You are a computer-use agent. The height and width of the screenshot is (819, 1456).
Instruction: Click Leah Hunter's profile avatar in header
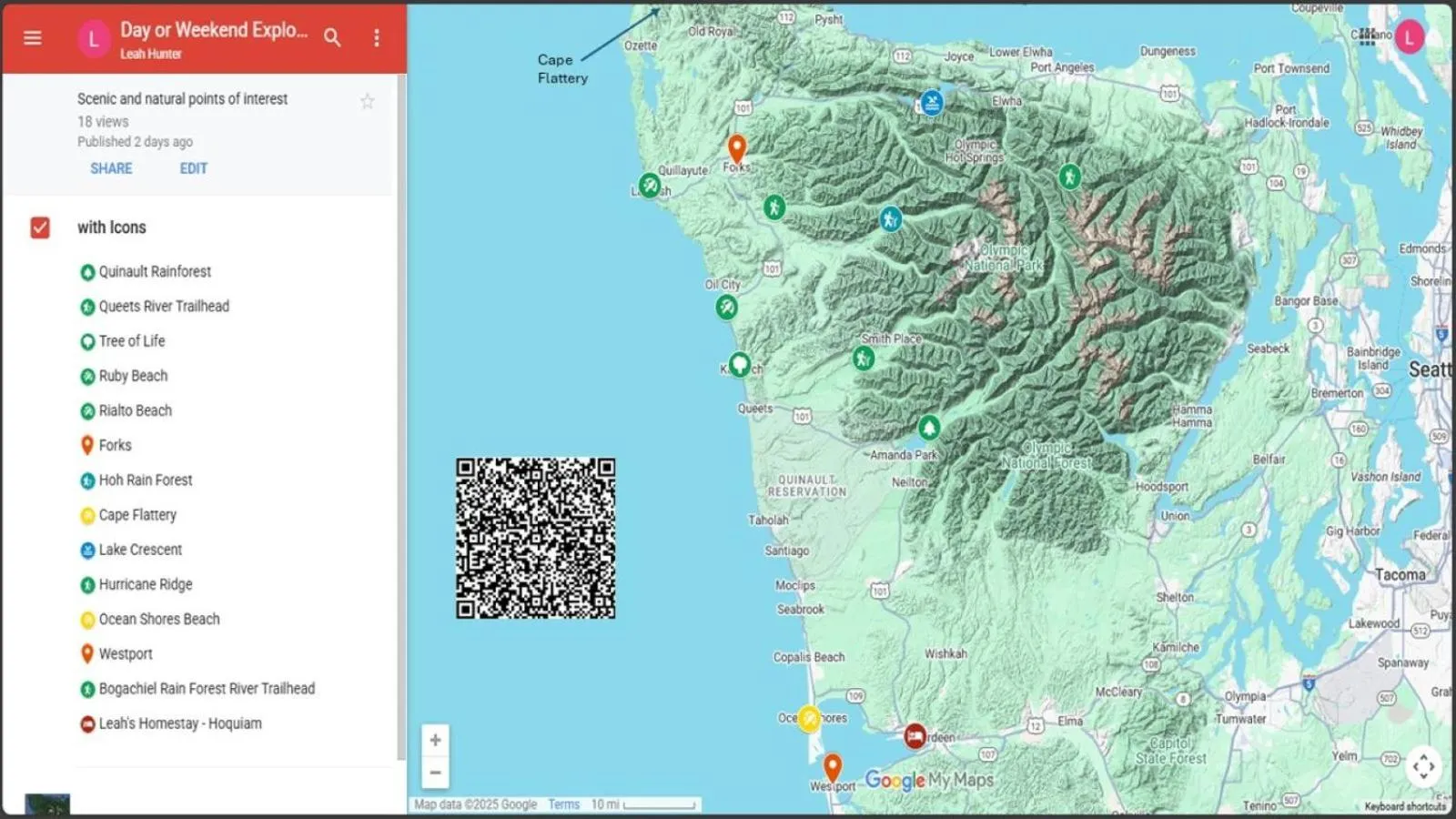94,37
